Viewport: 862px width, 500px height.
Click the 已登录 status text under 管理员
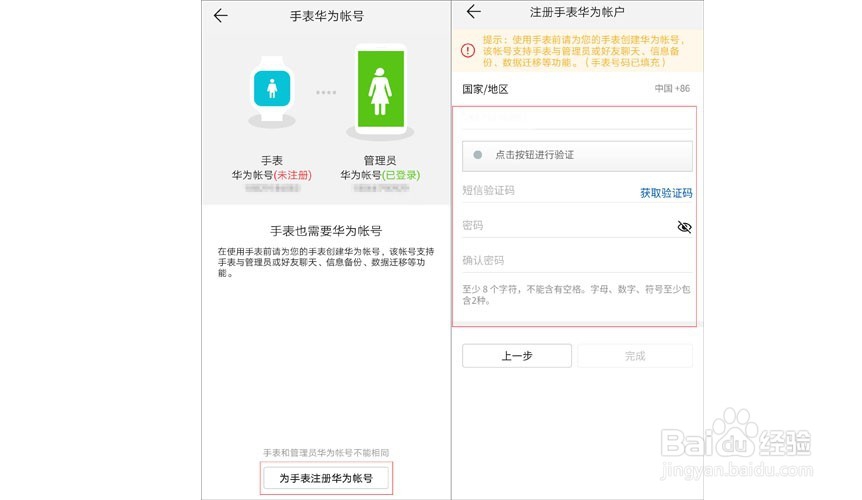coord(401,175)
